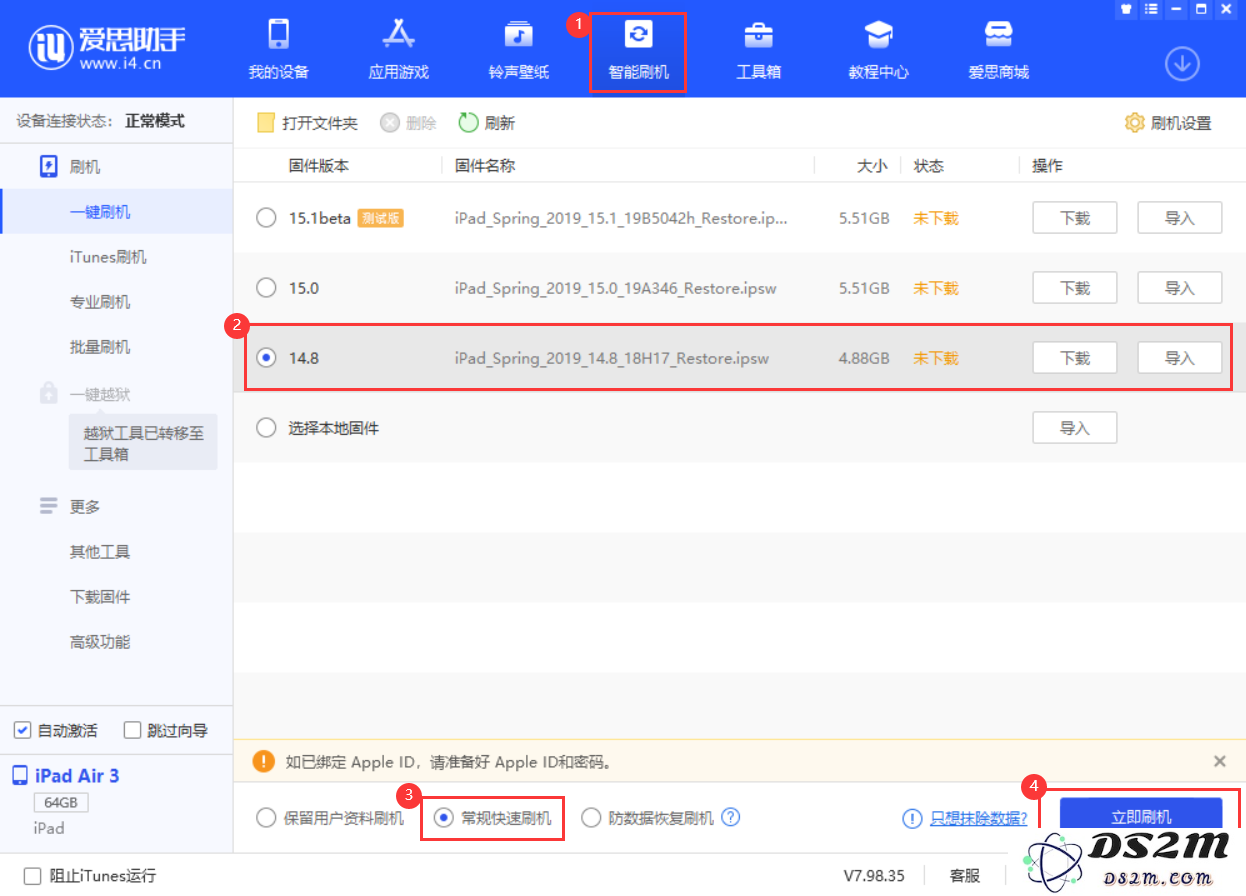Screen dimensions: 1246x896
Task: Click iPad_Spring_2019_14.8_18H17_Restore.ipsw file name
Action: [x=612, y=358]
